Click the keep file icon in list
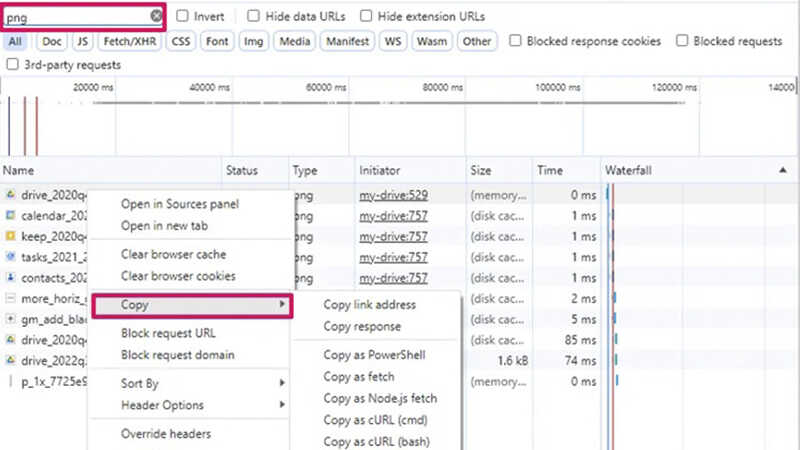Viewport: 800px width, 450px height. [10, 236]
